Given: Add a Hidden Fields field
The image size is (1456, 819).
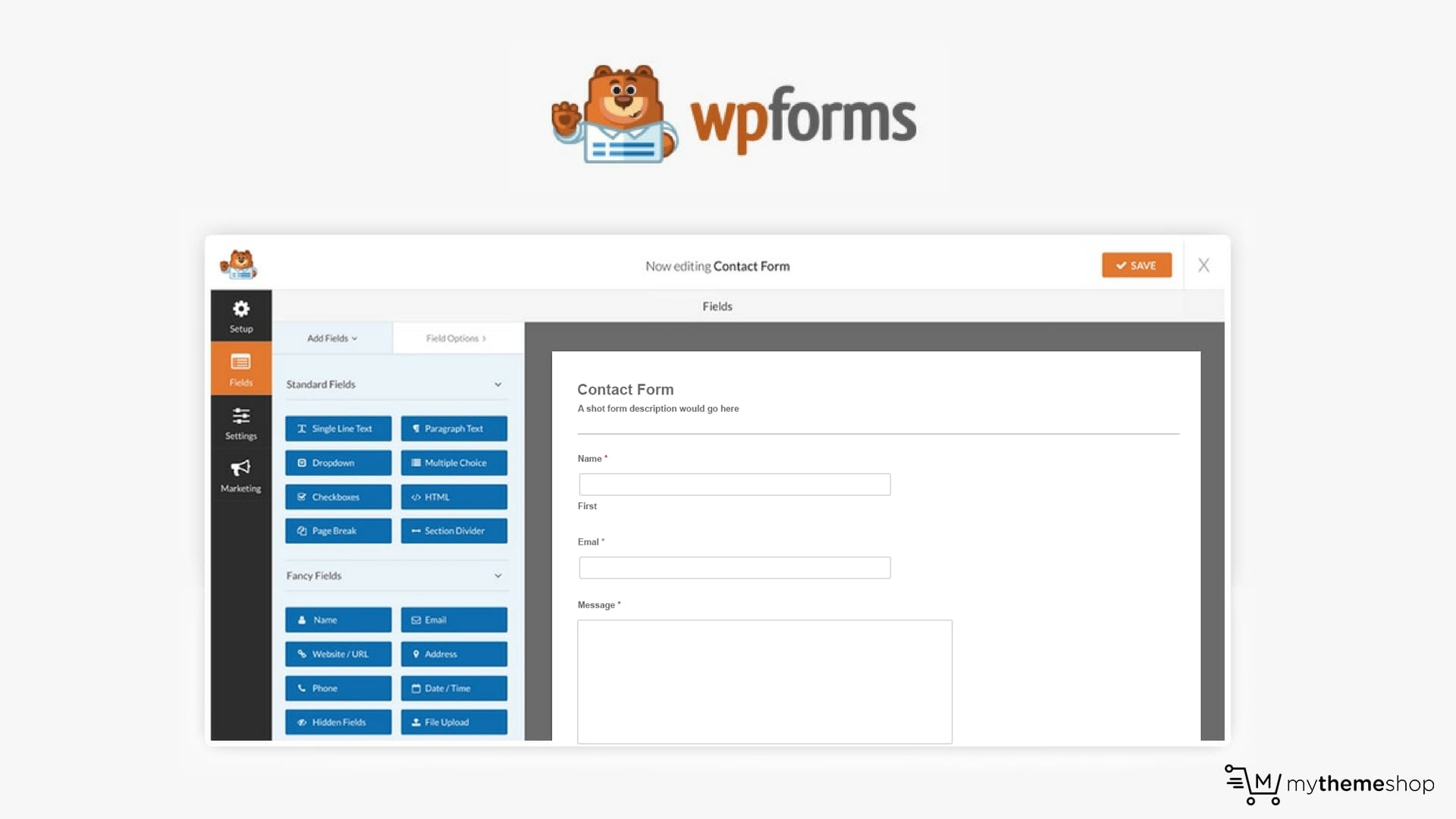Looking at the screenshot, I should coord(338,722).
